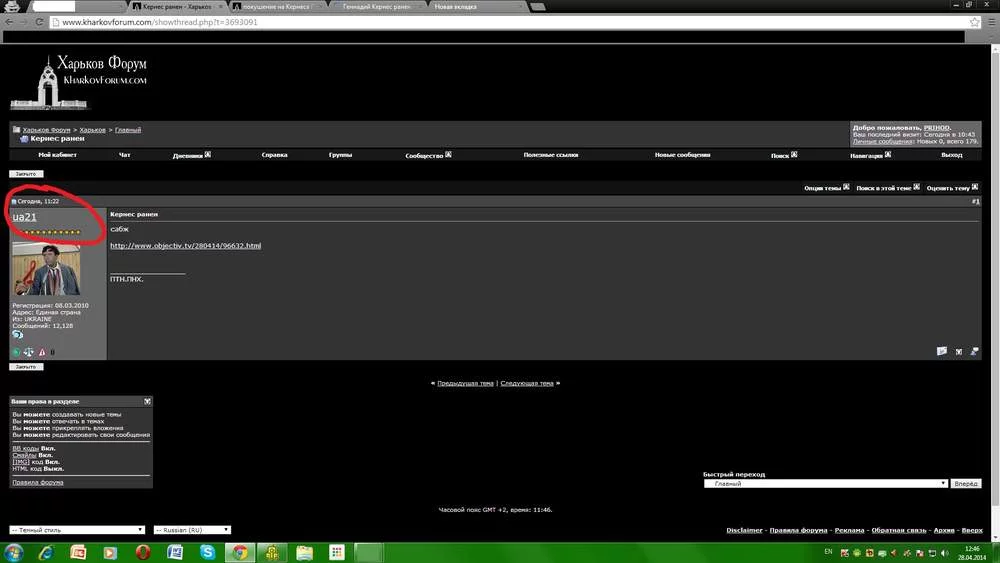Click the blue awards badge under Сообщений
This screenshot has width=1000, height=563.
coord(17,335)
